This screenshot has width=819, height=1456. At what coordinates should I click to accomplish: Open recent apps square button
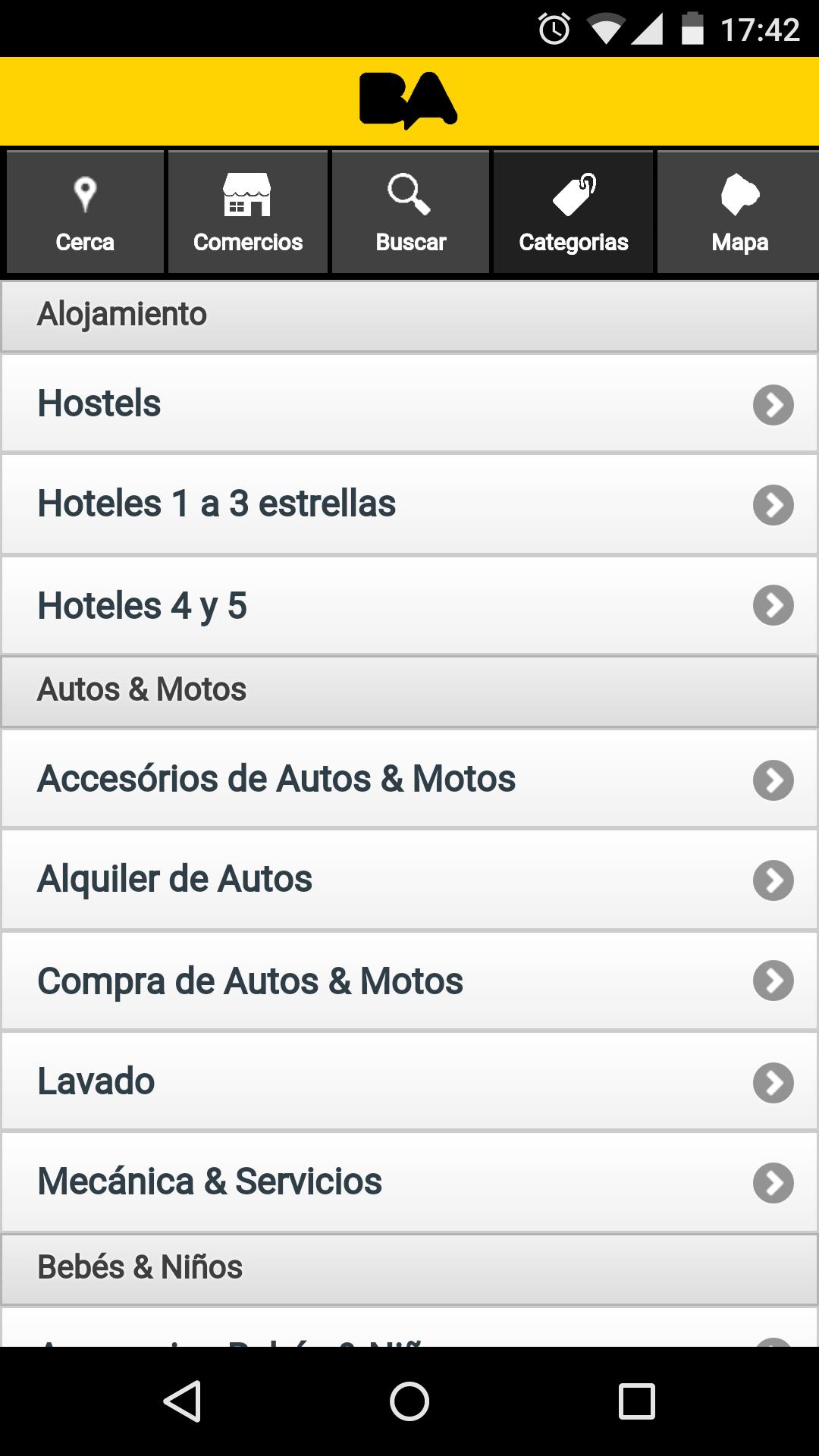pos(637,1401)
